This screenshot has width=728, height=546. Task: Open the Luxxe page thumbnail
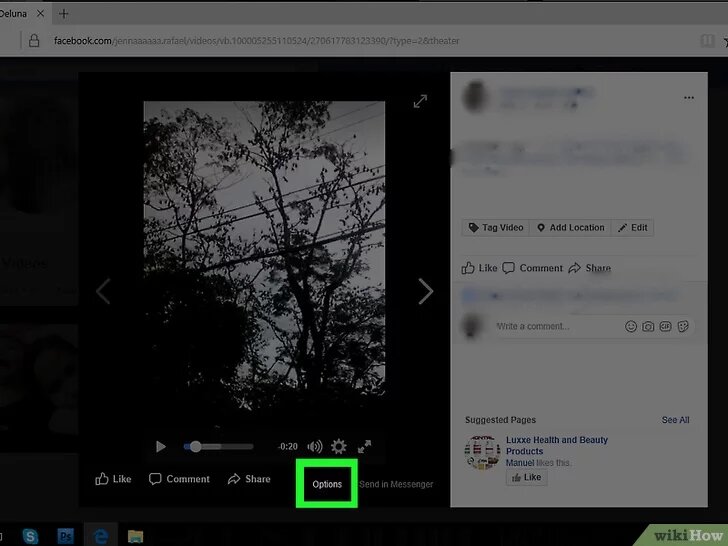coord(482,452)
